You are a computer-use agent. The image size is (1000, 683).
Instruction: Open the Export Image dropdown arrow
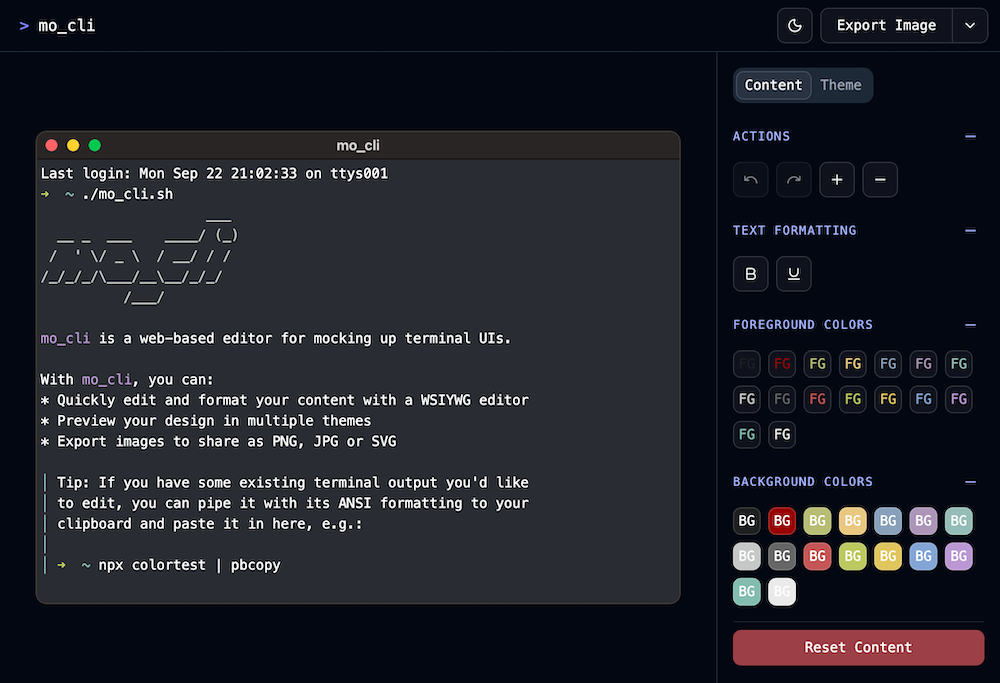coord(969,25)
